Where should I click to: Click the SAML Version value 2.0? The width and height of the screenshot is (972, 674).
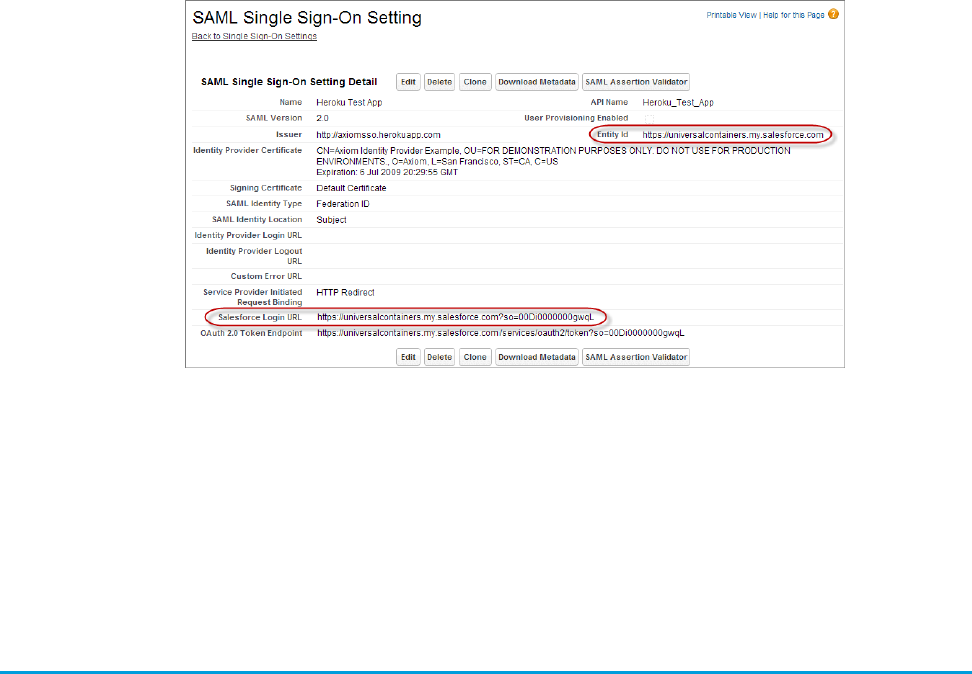pyautogui.click(x=322, y=118)
